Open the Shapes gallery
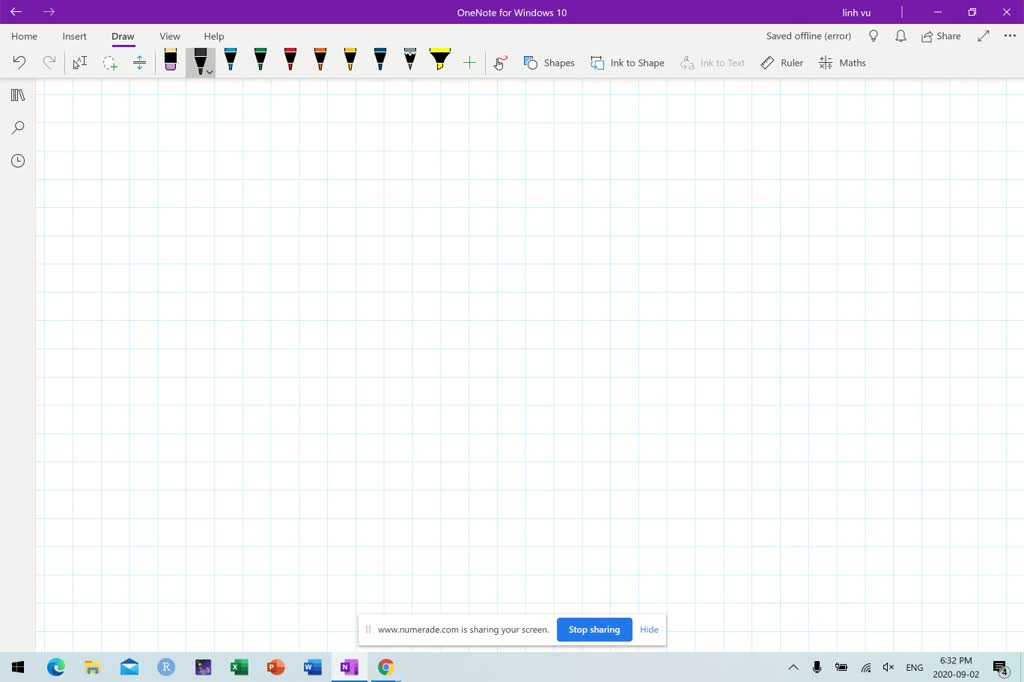 coord(550,62)
